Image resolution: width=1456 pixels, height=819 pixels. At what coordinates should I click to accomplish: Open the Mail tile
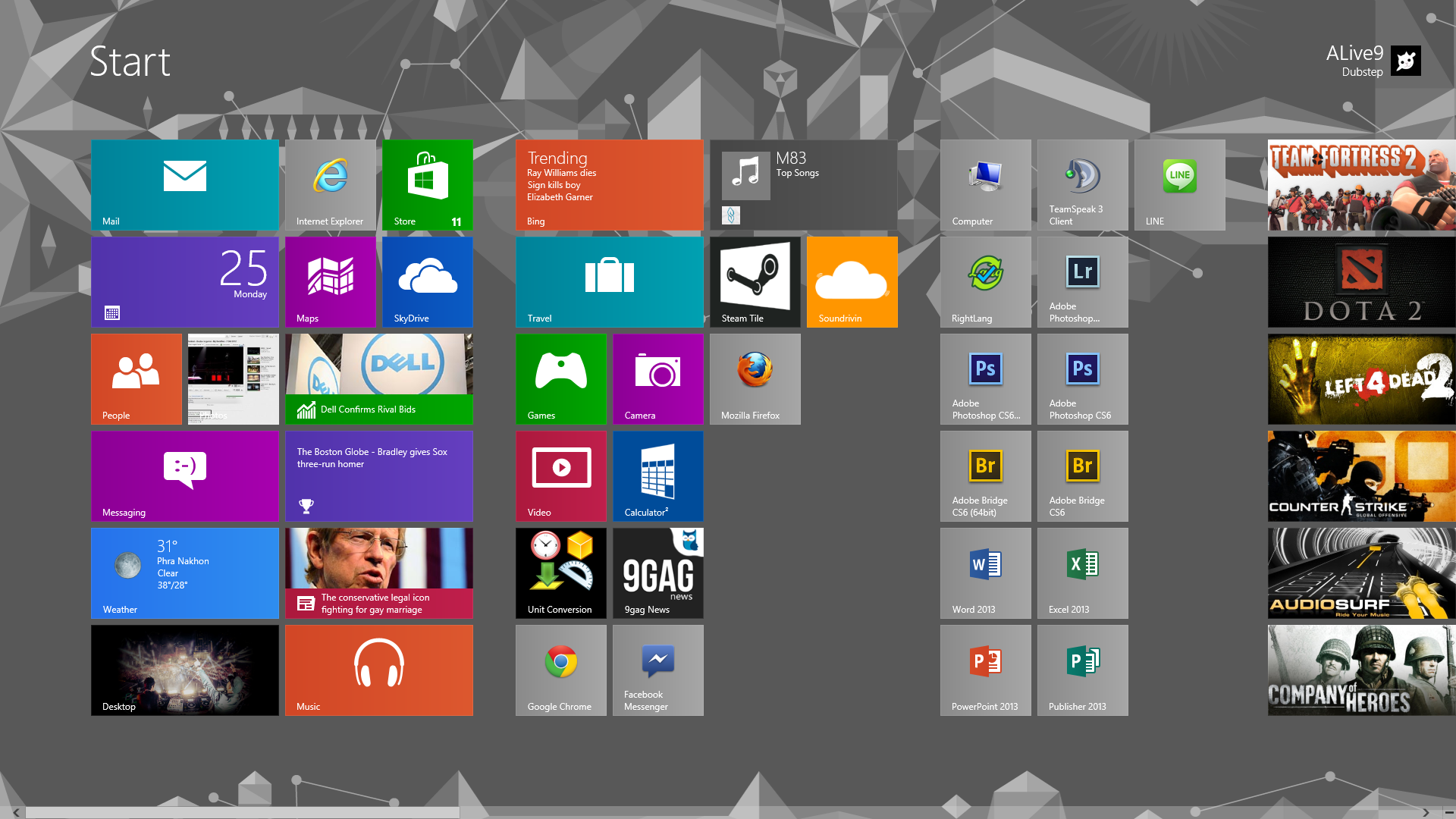pos(184,184)
